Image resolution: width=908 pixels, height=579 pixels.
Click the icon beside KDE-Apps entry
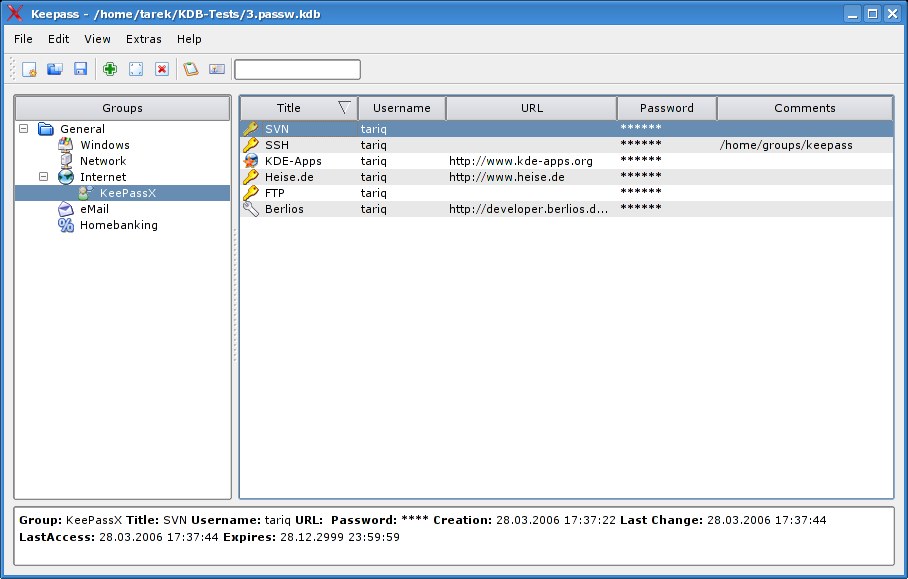tap(251, 161)
